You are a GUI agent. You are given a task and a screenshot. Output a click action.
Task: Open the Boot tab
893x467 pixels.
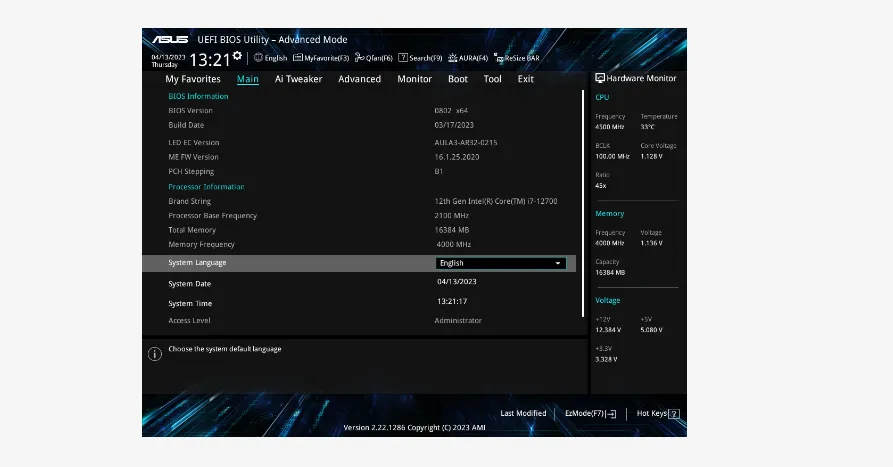[458, 79]
